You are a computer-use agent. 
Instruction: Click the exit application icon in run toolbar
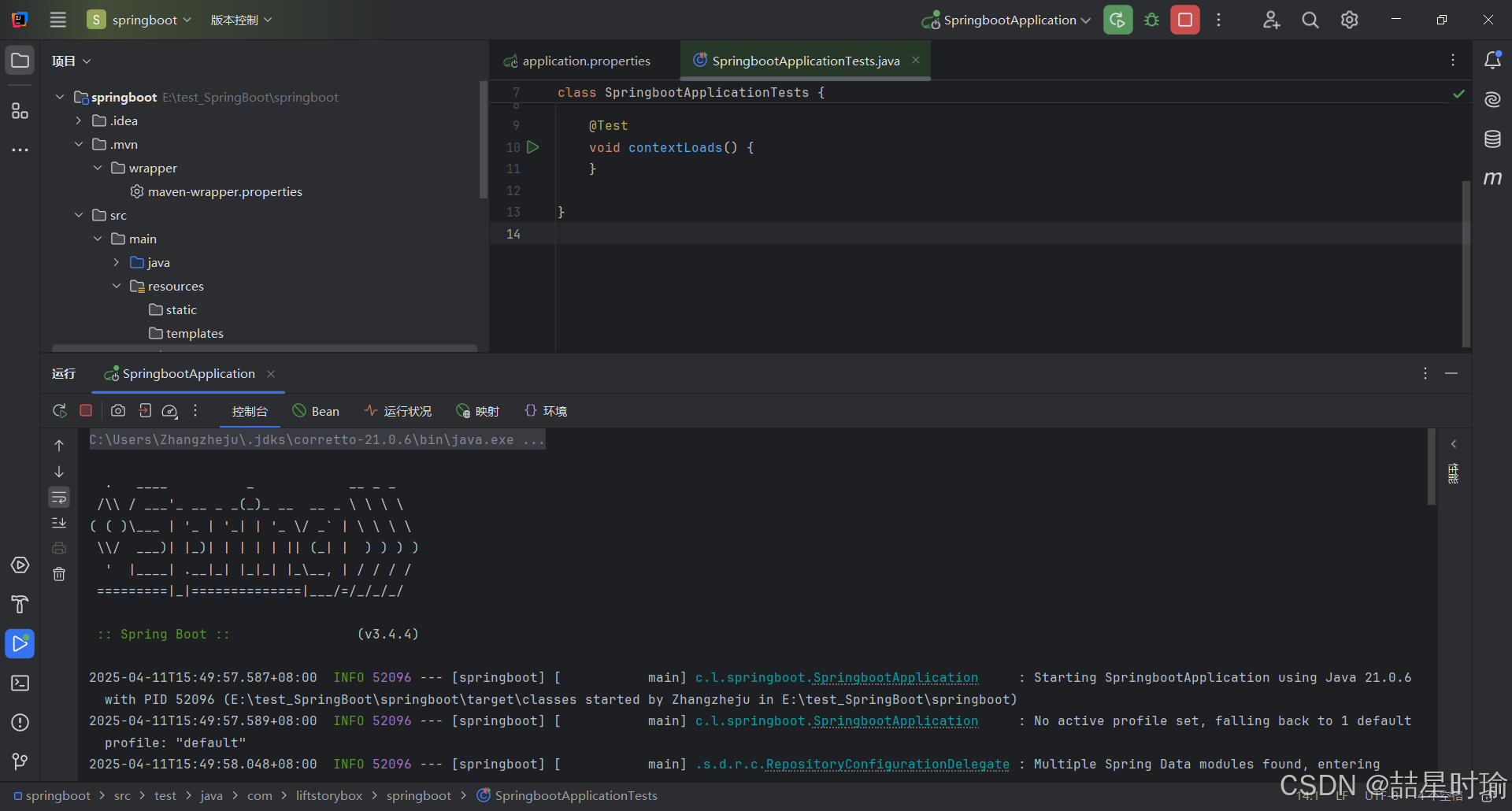[145, 410]
